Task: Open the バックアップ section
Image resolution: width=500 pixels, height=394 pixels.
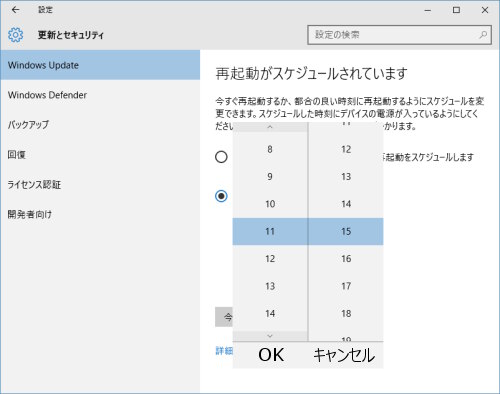Action: 100,125
